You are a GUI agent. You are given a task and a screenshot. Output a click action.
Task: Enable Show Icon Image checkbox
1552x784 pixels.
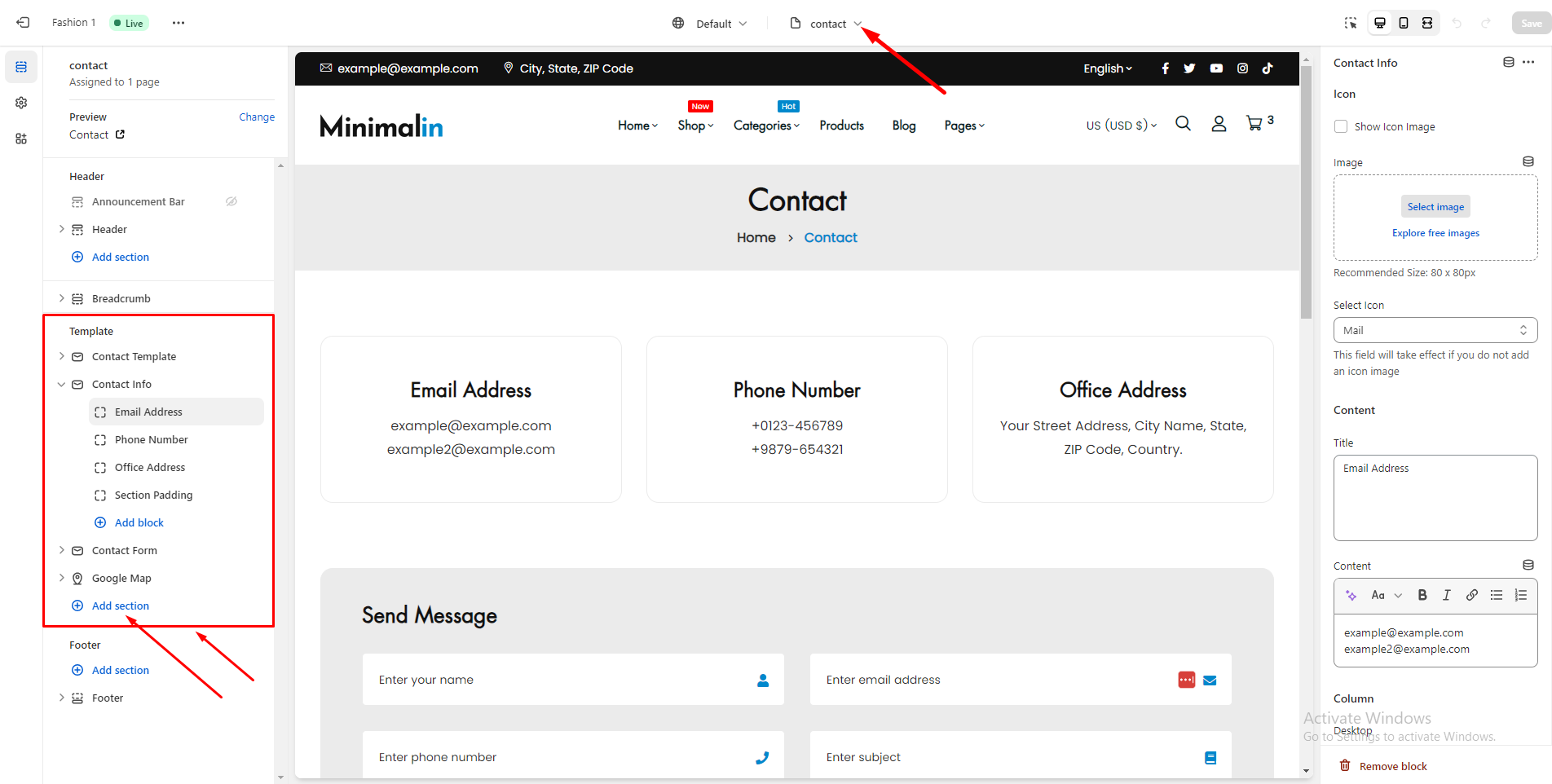[1340, 126]
